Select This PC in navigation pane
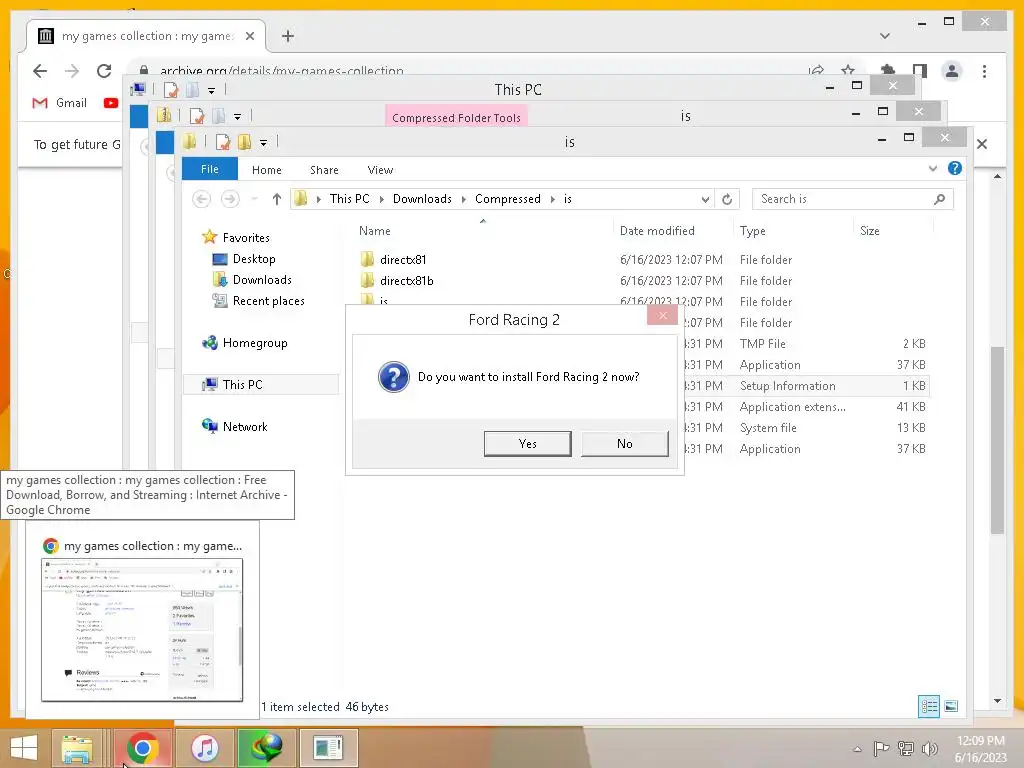1024x768 pixels. (x=242, y=385)
